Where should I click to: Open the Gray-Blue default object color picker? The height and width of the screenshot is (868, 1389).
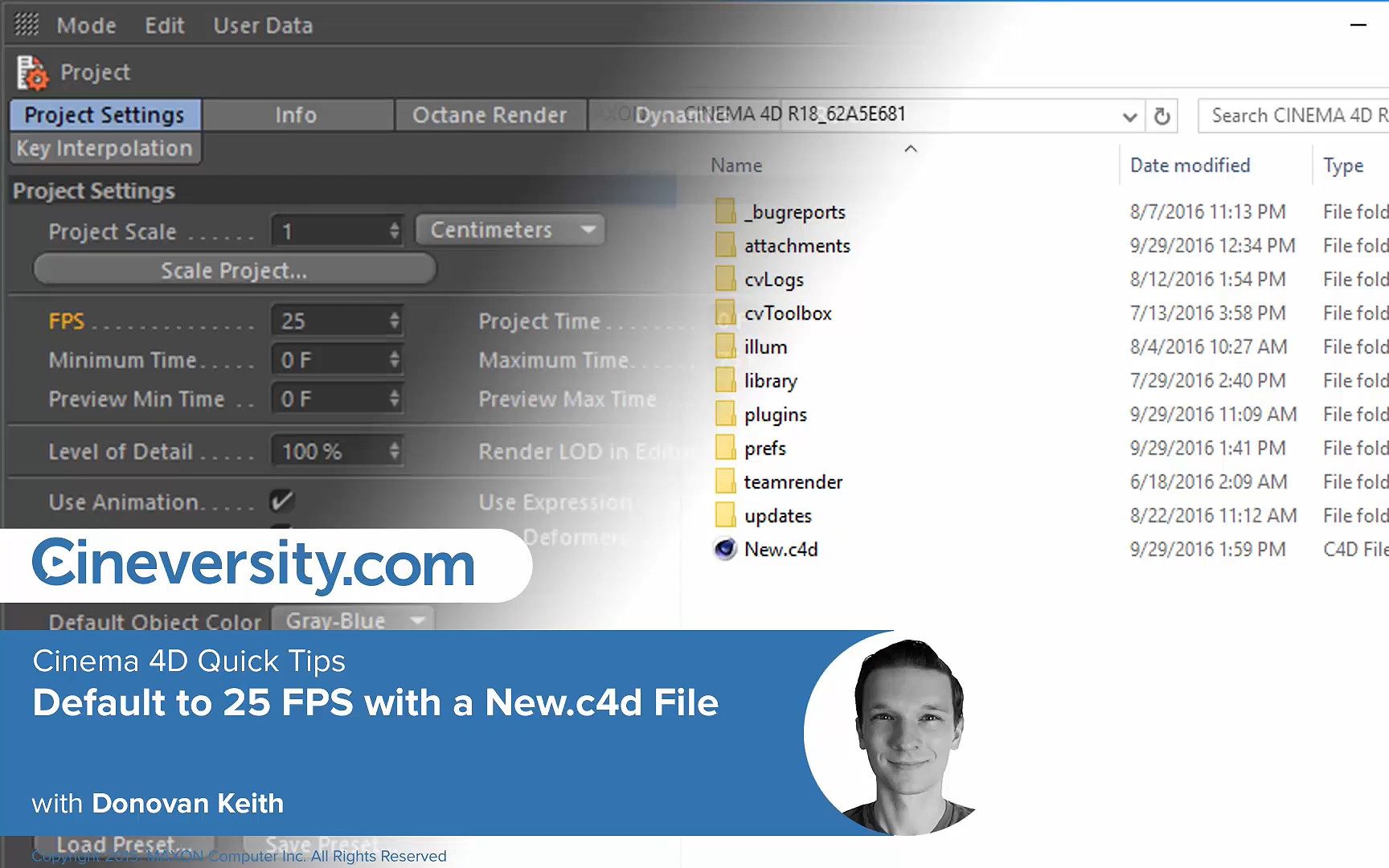tap(351, 620)
